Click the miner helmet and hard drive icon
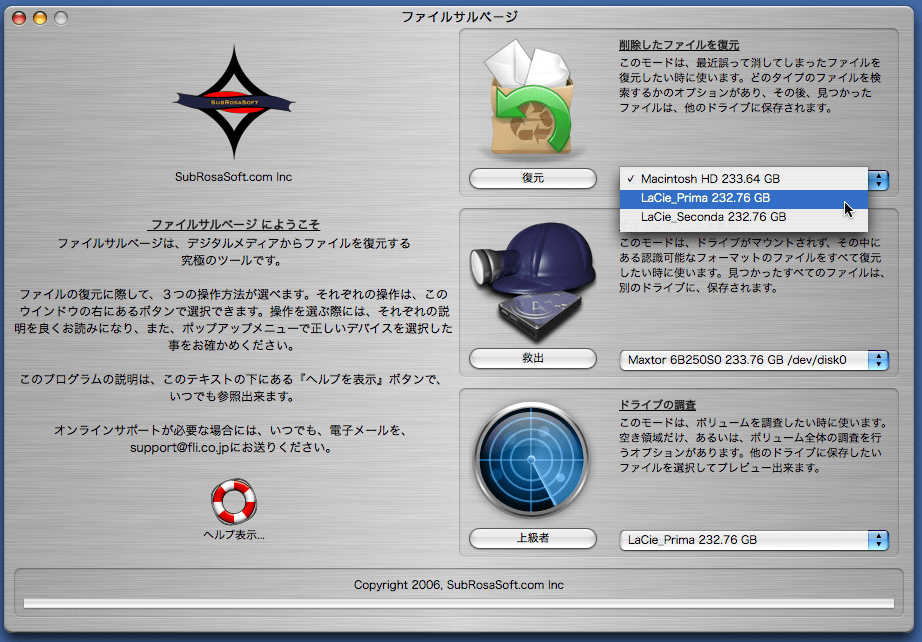922x642 pixels. (532, 282)
